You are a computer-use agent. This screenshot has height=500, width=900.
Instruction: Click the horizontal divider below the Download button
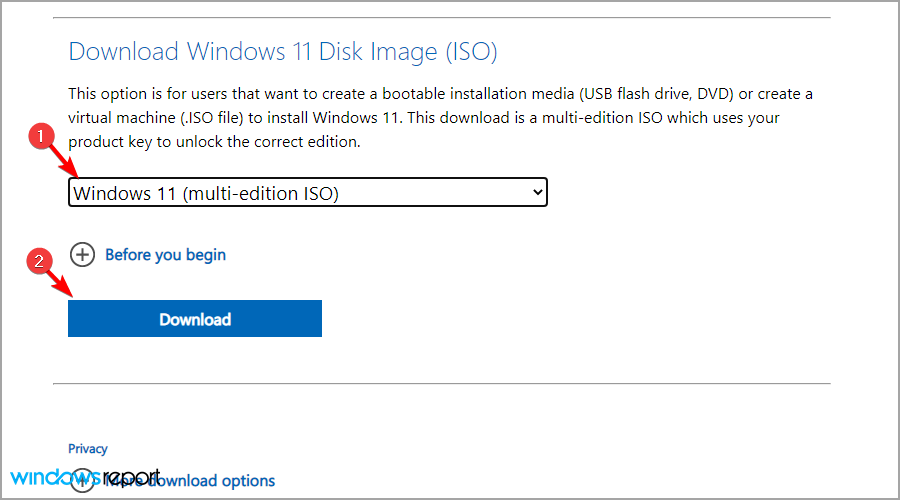[x=441, y=383]
